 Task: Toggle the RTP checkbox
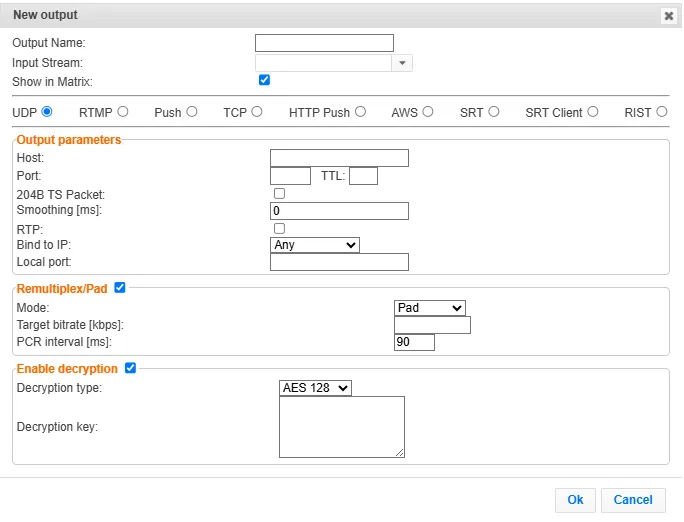279,228
